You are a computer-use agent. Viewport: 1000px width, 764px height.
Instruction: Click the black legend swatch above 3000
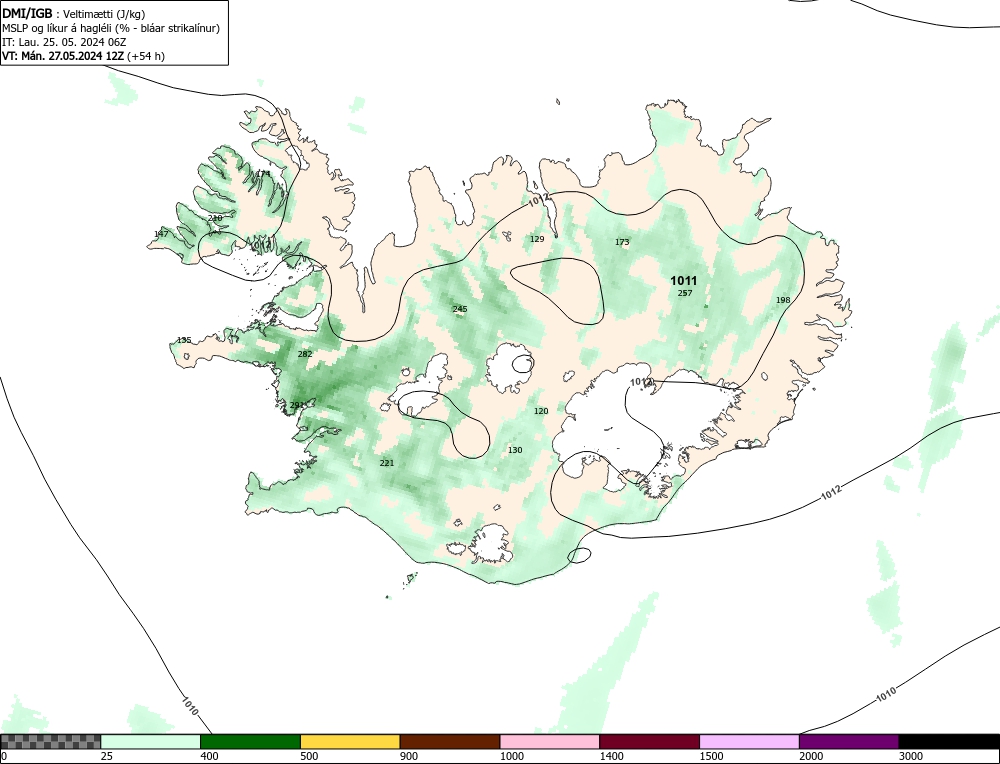[949, 741]
